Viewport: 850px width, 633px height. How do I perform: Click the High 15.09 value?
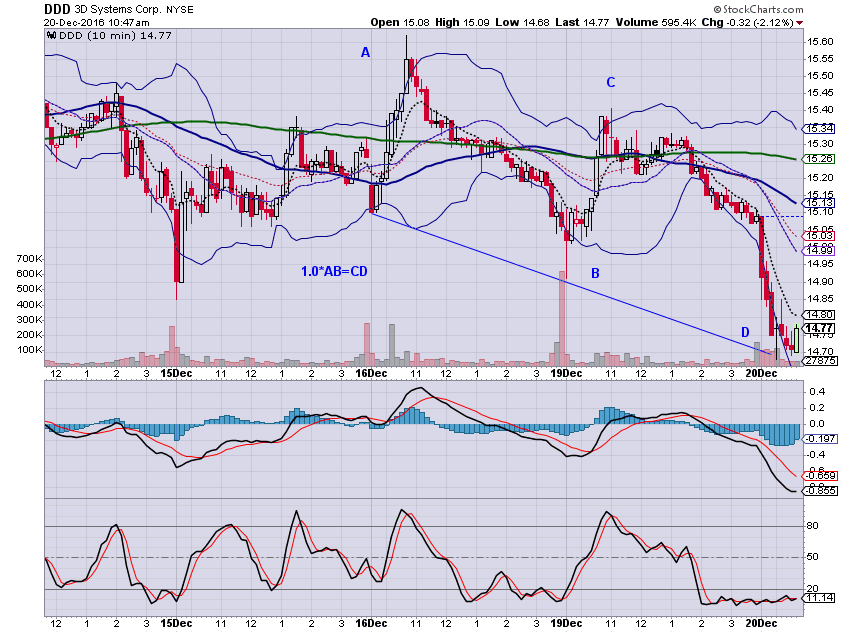click(462, 23)
